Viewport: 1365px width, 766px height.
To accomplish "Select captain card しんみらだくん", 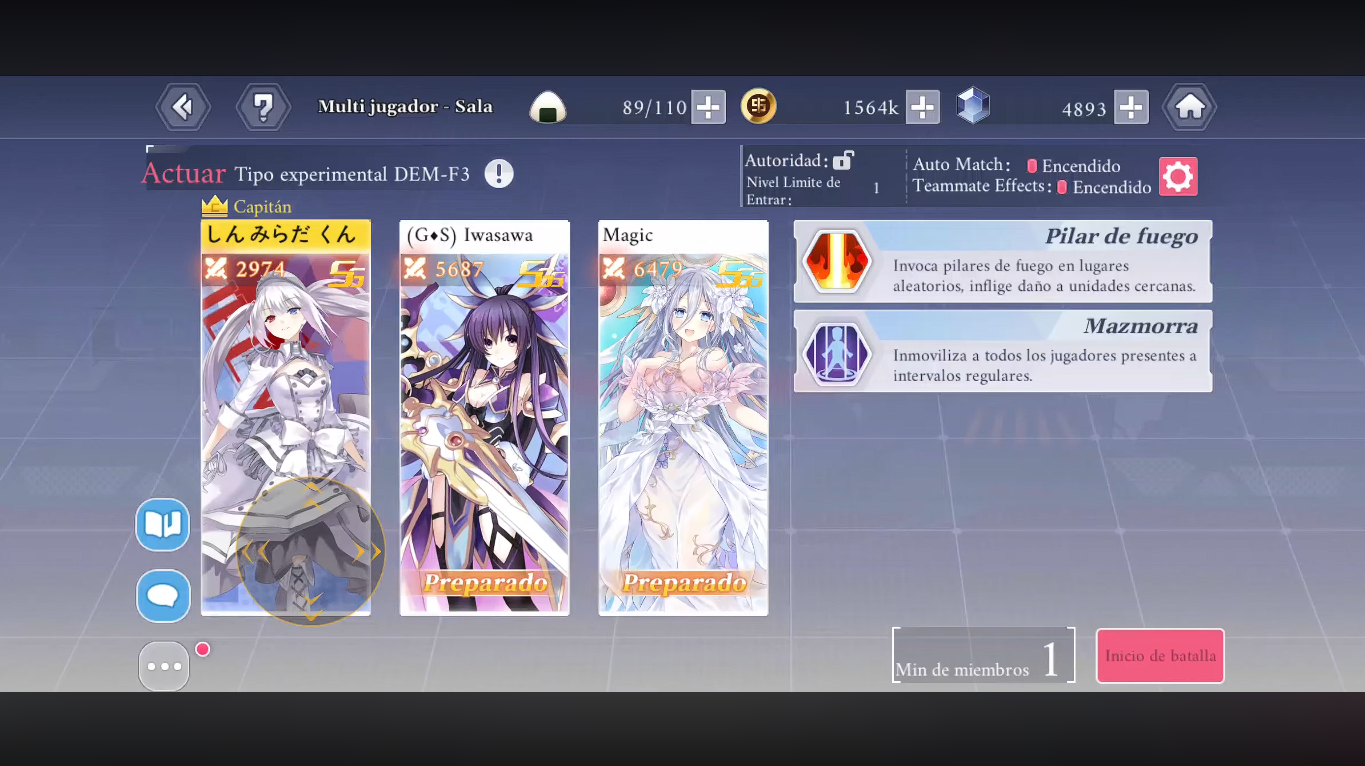I will pos(286,418).
